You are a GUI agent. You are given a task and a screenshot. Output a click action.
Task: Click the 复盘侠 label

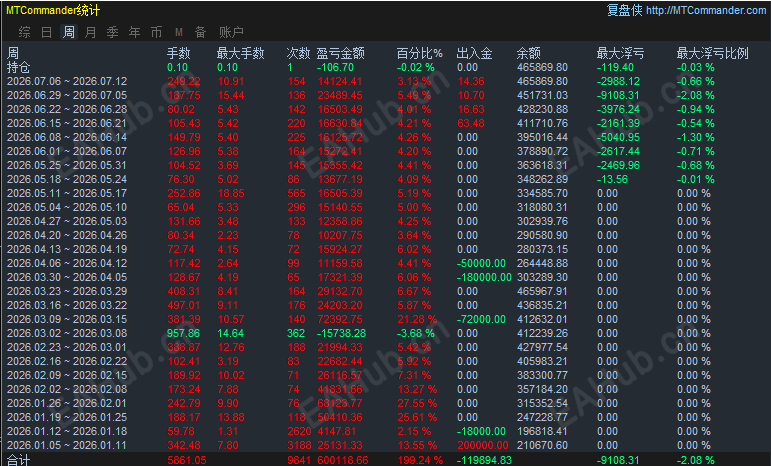tap(624, 10)
